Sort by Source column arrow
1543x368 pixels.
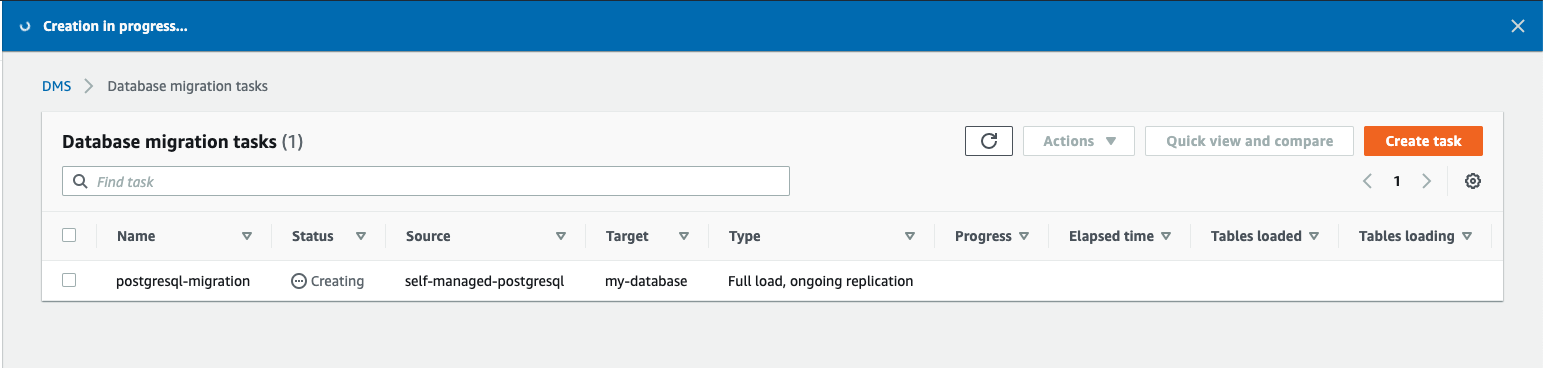[561, 237]
